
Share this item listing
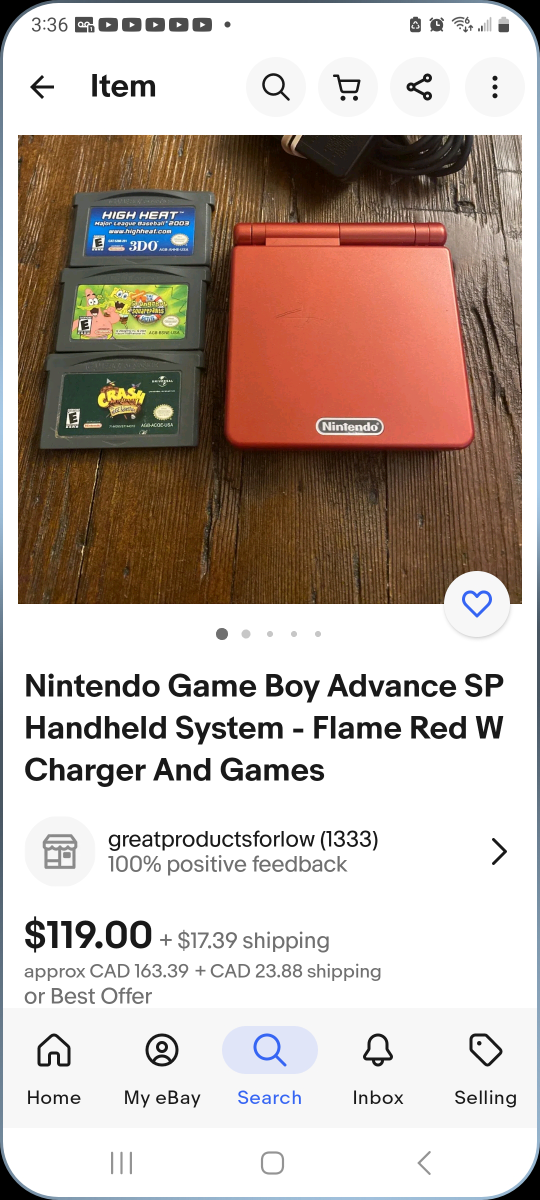[420, 87]
